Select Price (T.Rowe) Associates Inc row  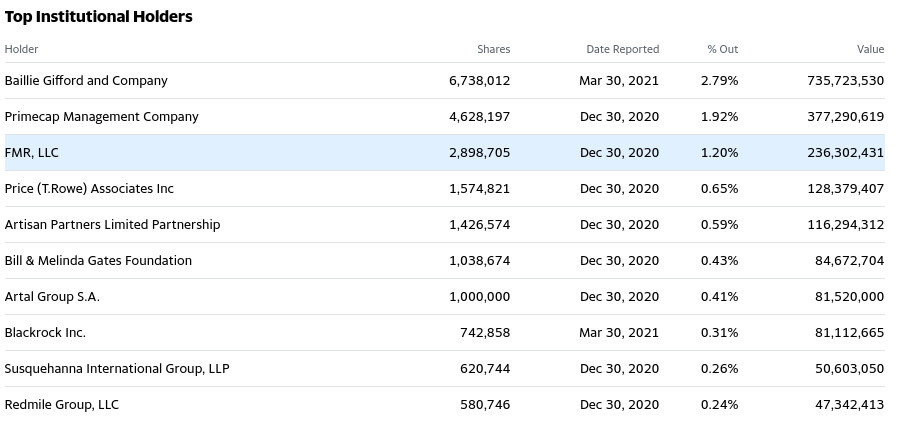89,189
